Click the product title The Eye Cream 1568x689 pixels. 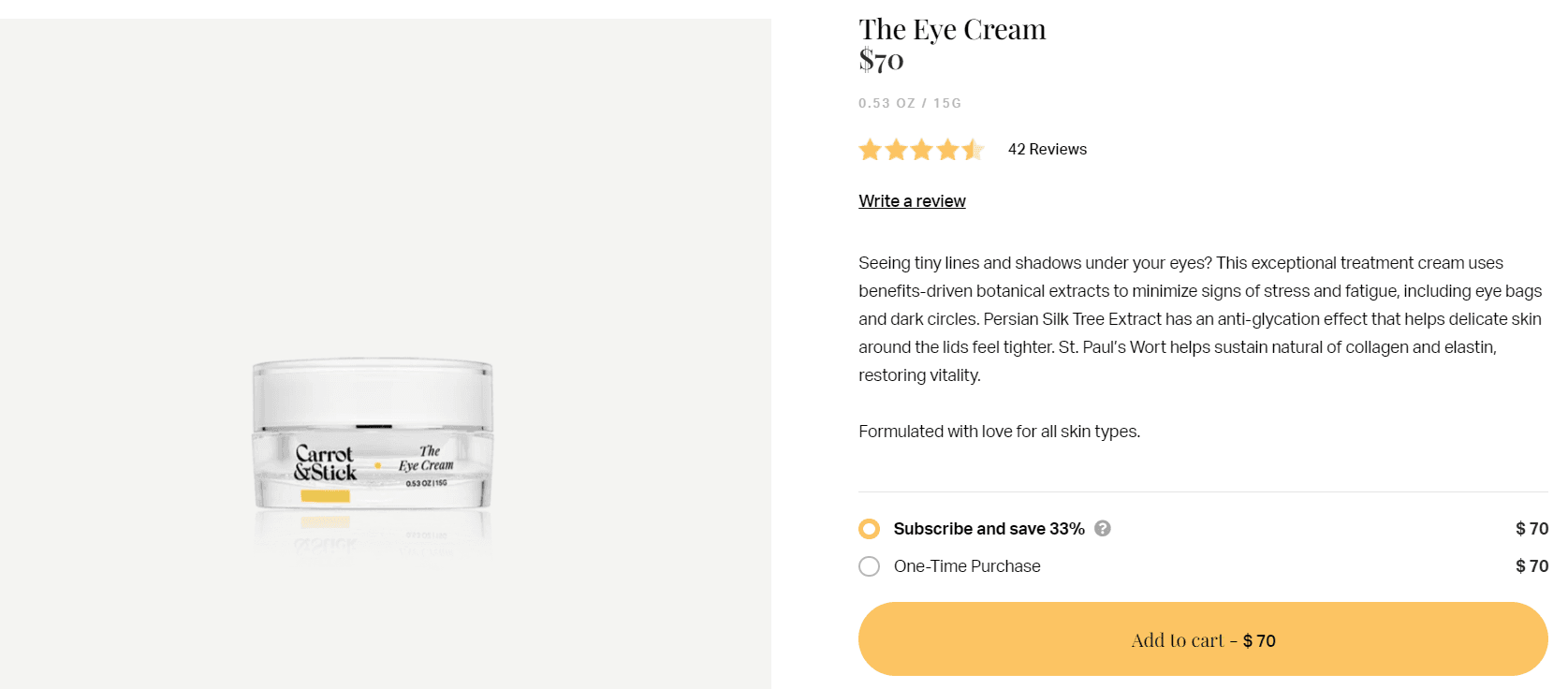click(x=952, y=30)
